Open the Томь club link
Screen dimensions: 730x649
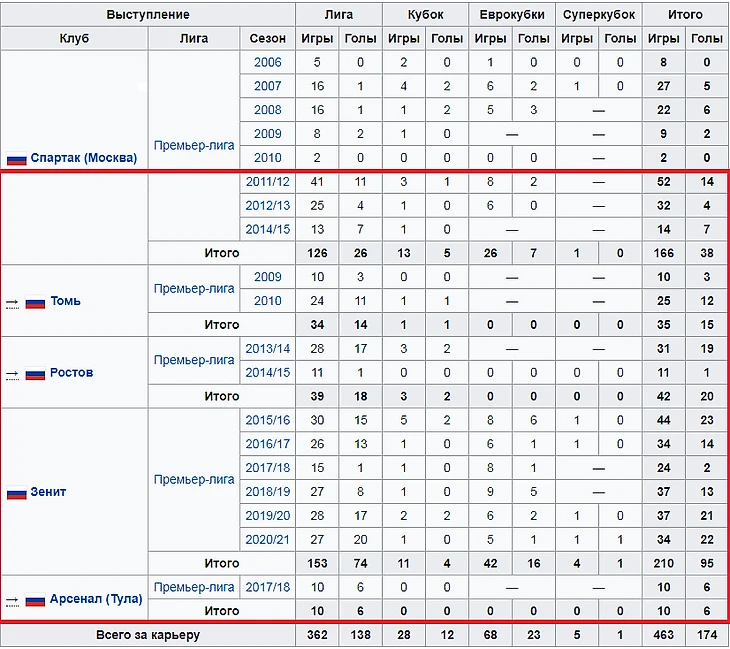pyautogui.click(x=66, y=301)
